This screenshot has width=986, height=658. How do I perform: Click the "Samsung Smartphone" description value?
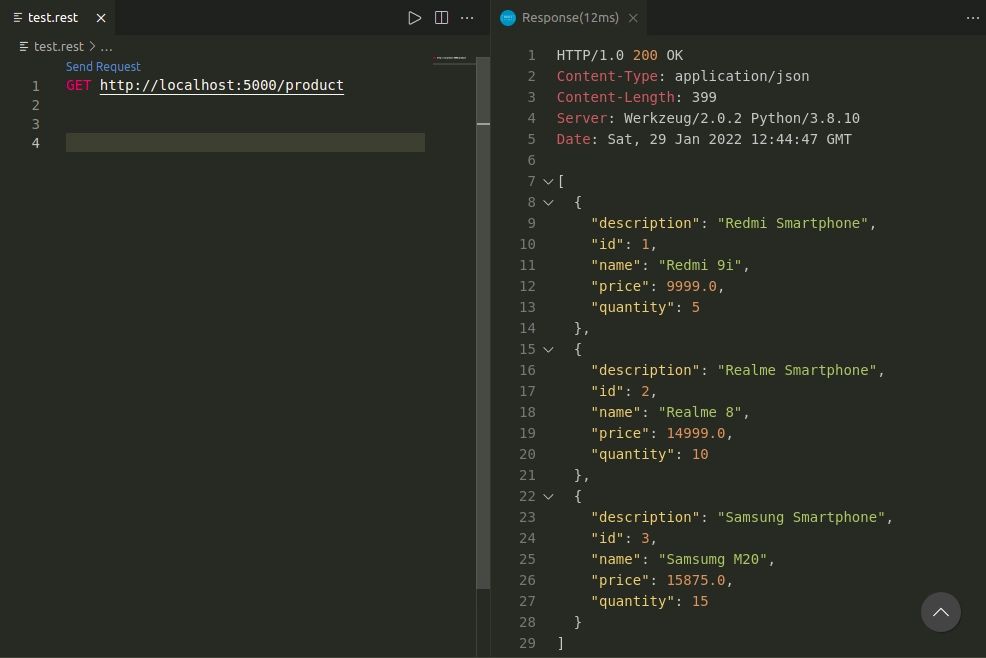click(x=801, y=517)
